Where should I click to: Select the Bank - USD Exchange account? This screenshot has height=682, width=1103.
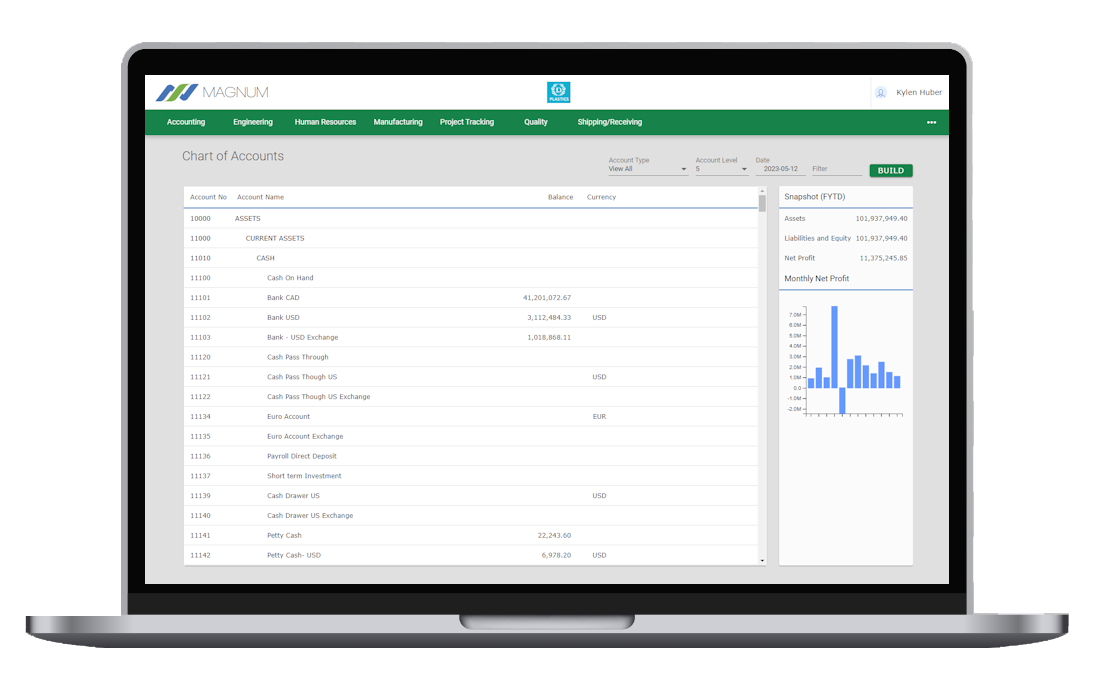(471, 337)
